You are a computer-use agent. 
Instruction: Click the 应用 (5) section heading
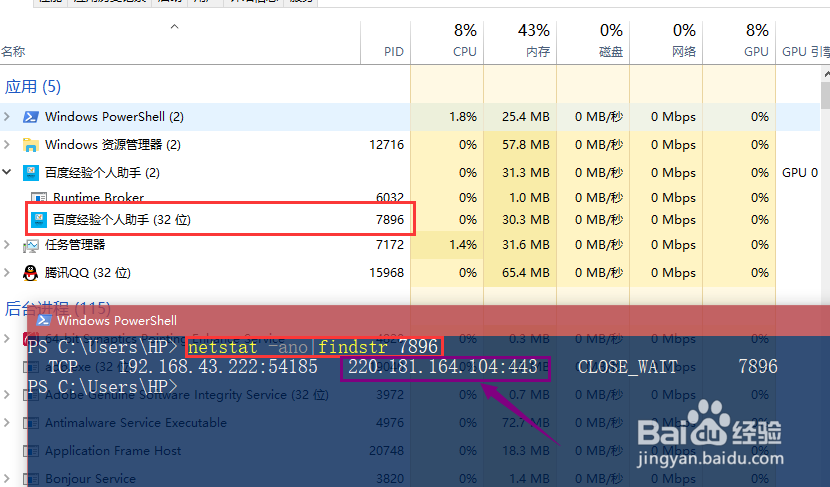coord(33,86)
